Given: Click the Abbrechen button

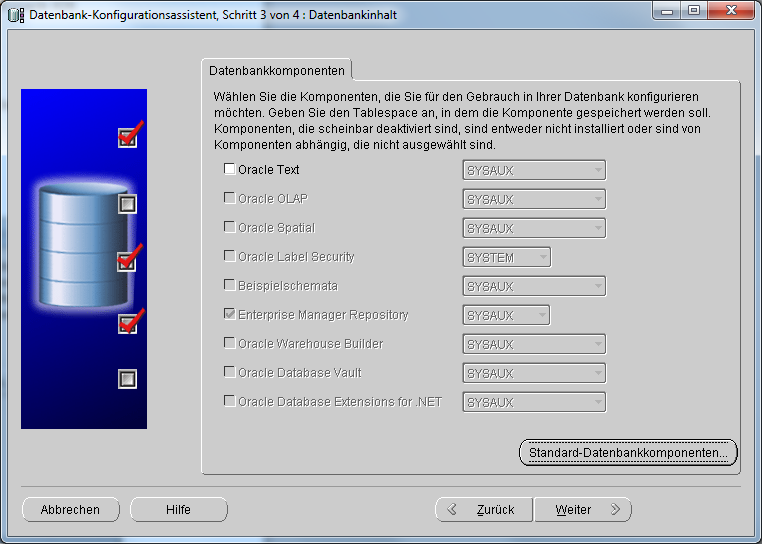Looking at the screenshot, I should 70,509.
